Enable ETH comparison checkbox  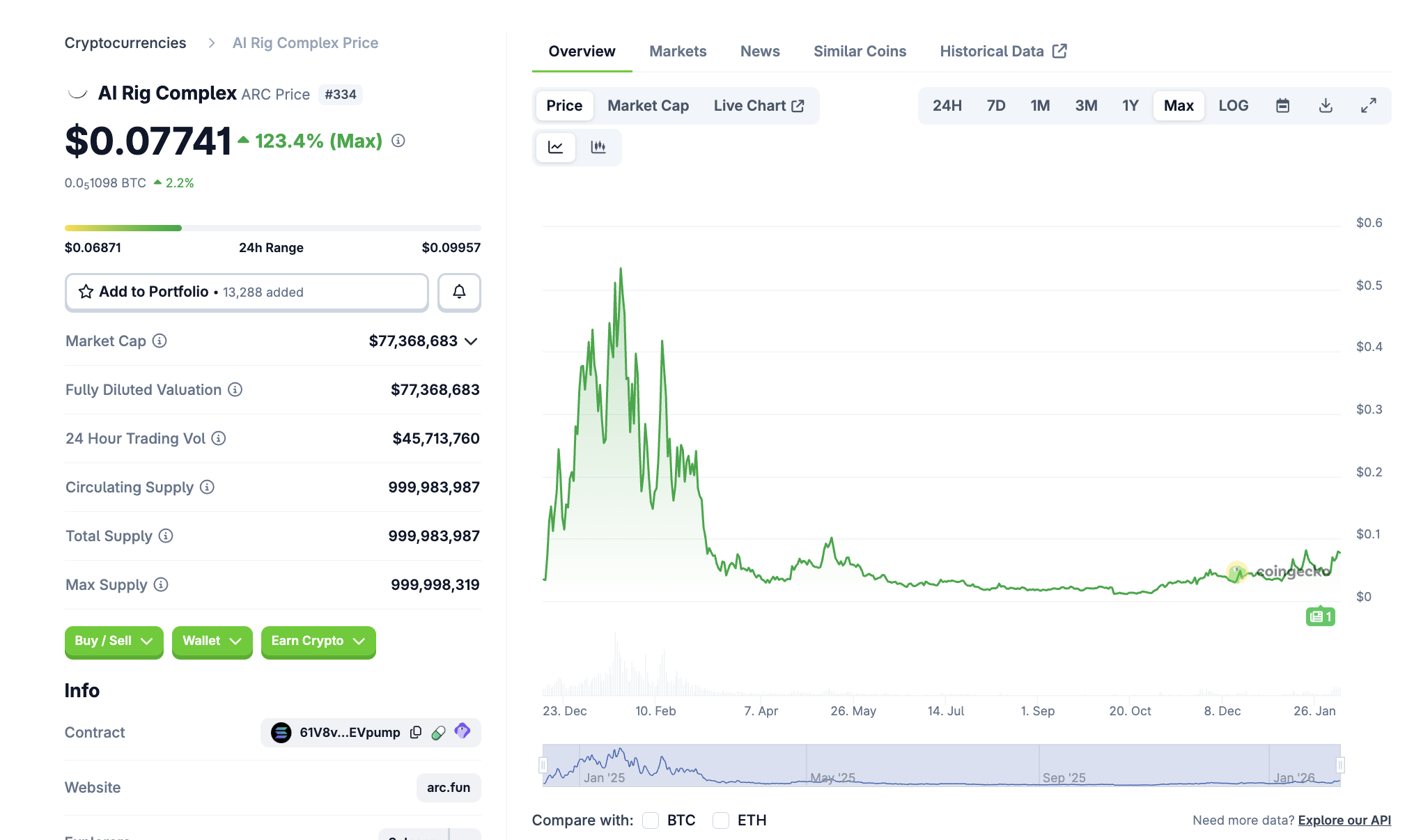[721, 820]
